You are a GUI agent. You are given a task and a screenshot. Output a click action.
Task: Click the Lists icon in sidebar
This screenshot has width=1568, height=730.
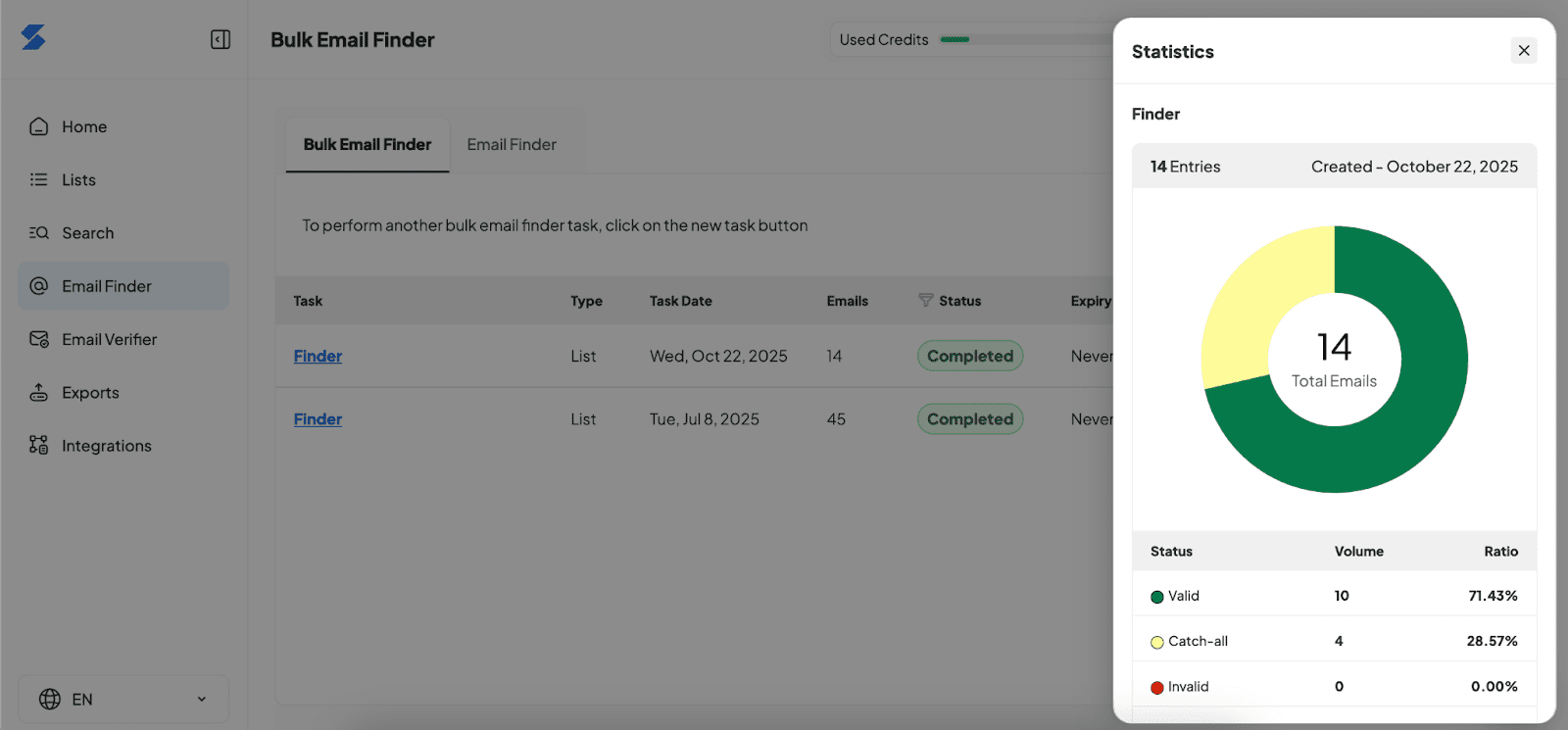coord(39,179)
